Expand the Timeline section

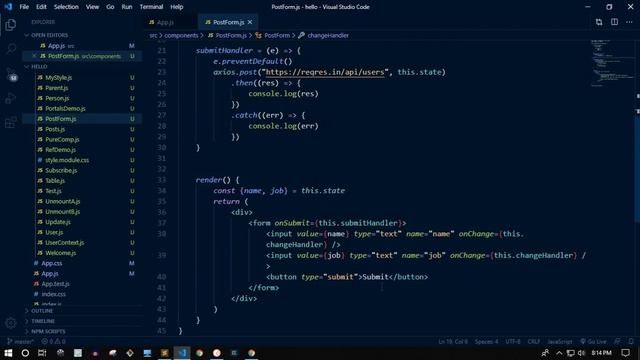(x=82, y=321)
